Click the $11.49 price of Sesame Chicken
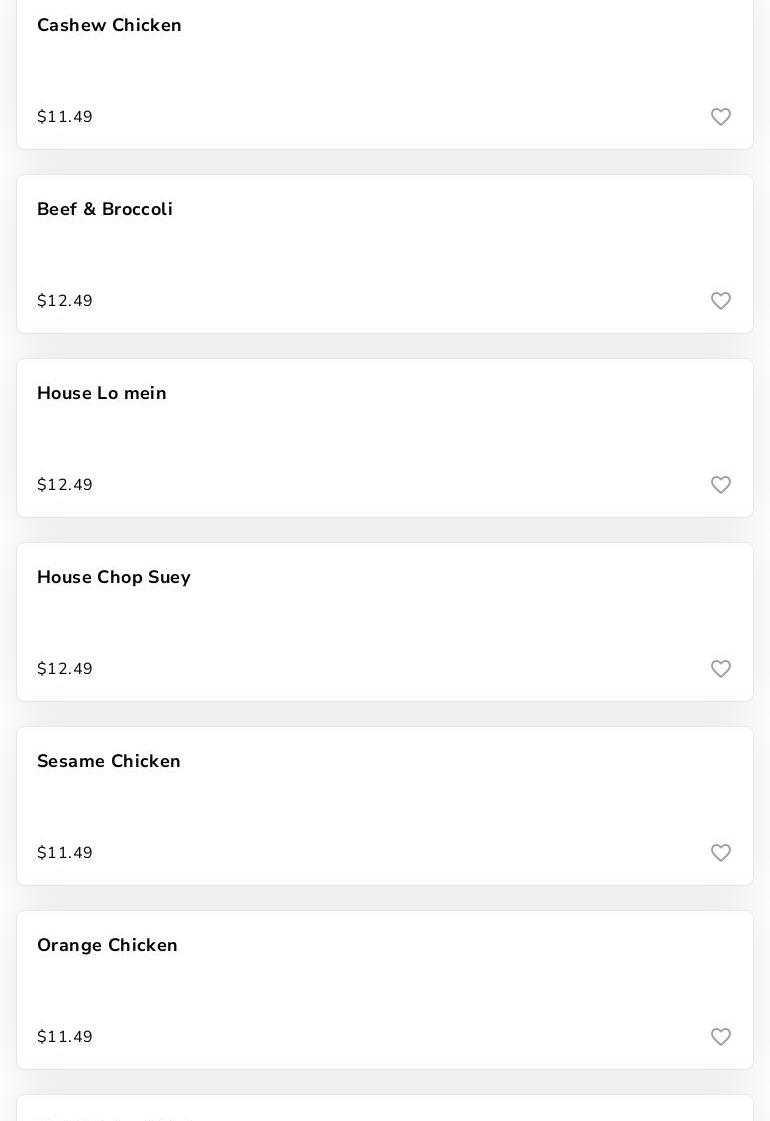The height and width of the screenshot is (1121, 770). 65,853
